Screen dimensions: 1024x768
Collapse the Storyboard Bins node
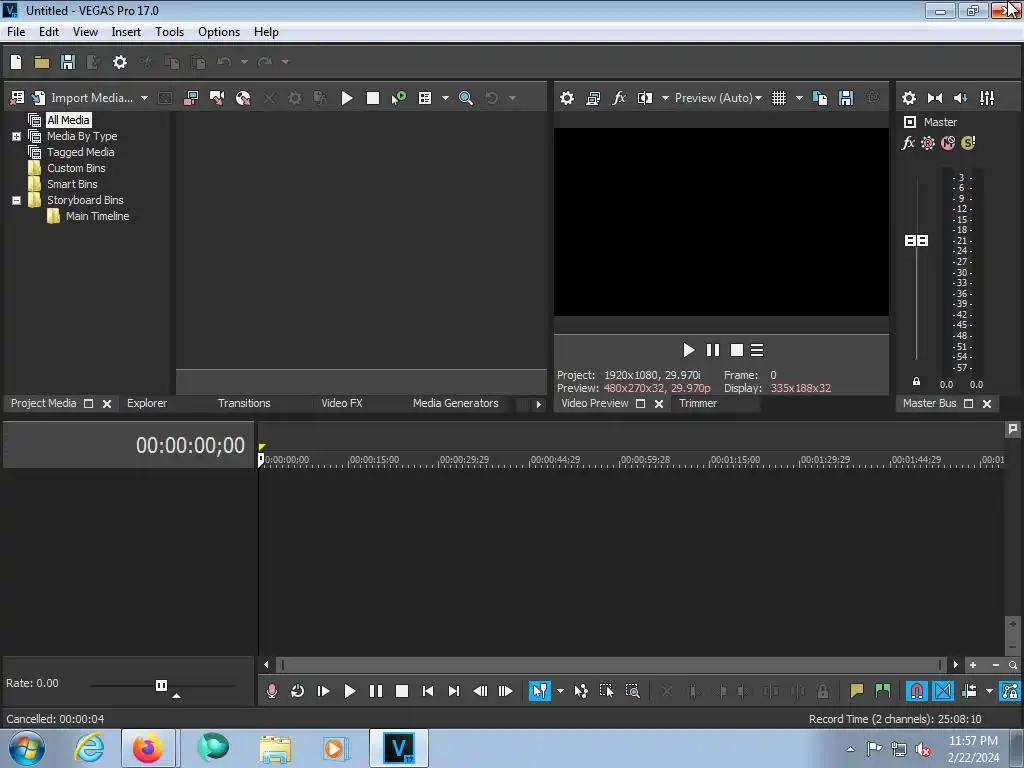click(x=16, y=200)
